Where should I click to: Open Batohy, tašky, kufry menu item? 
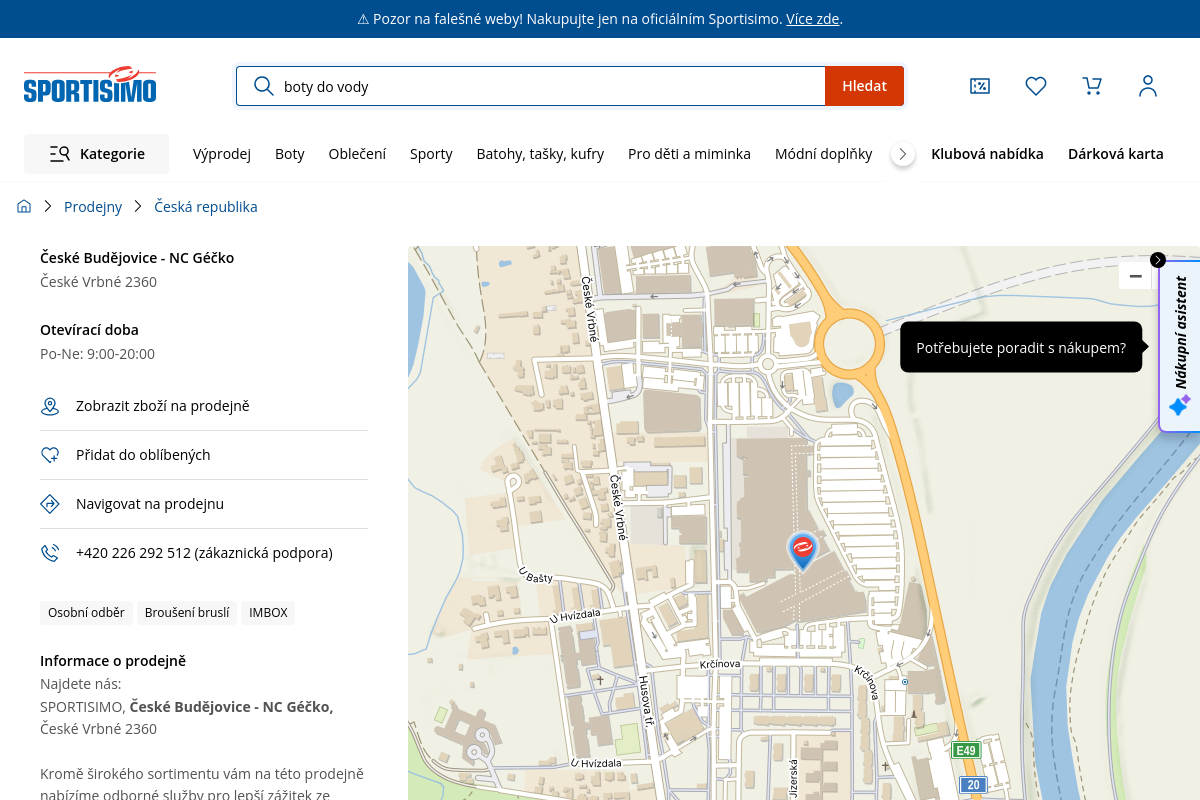540,154
